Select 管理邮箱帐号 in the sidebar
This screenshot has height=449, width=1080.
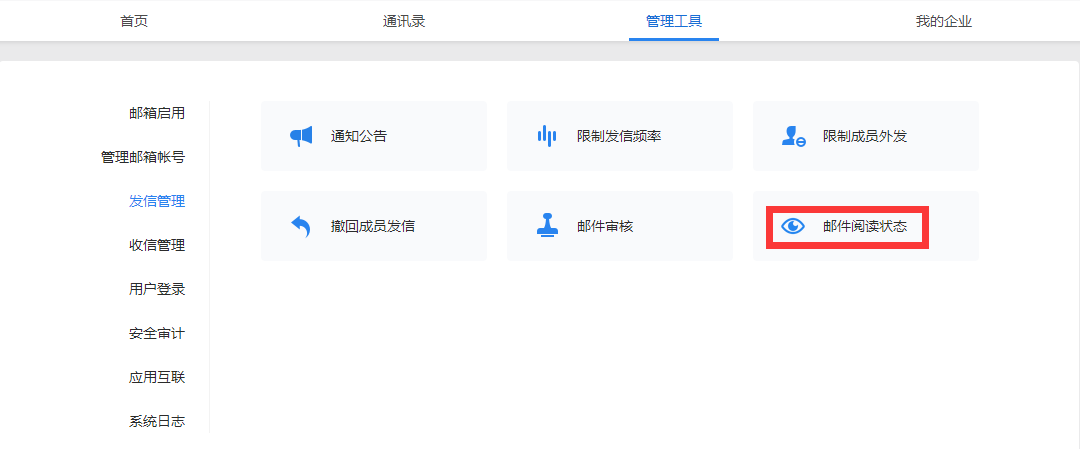point(143,157)
